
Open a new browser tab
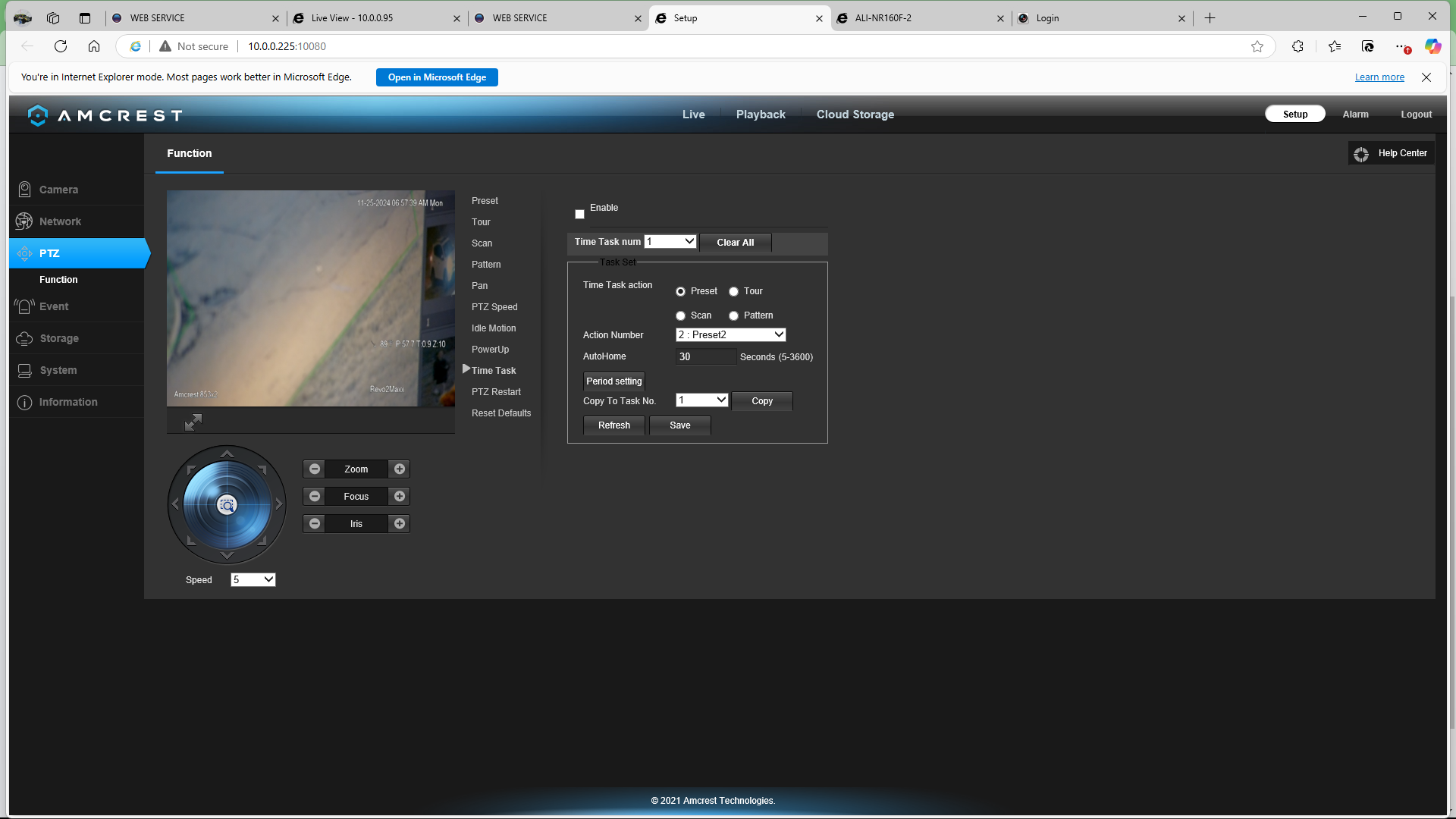pyautogui.click(x=1210, y=18)
